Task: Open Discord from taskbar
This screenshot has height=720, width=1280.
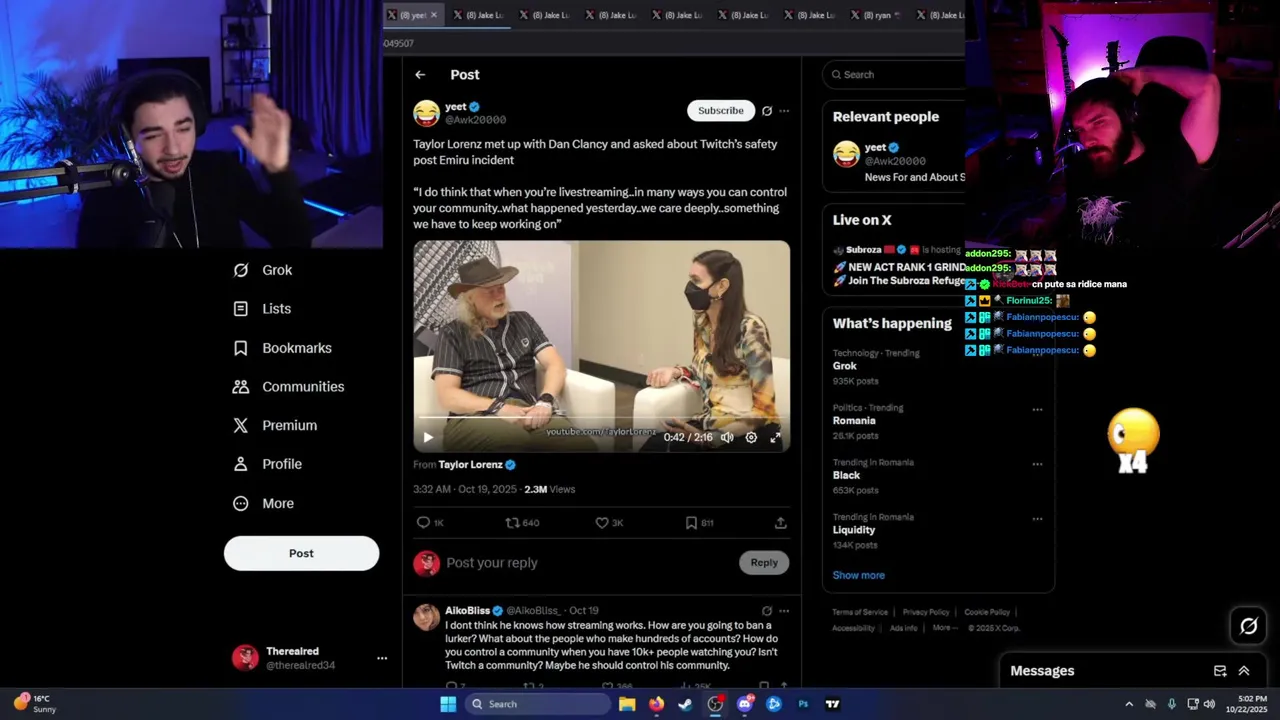Action: [x=744, y=704]
